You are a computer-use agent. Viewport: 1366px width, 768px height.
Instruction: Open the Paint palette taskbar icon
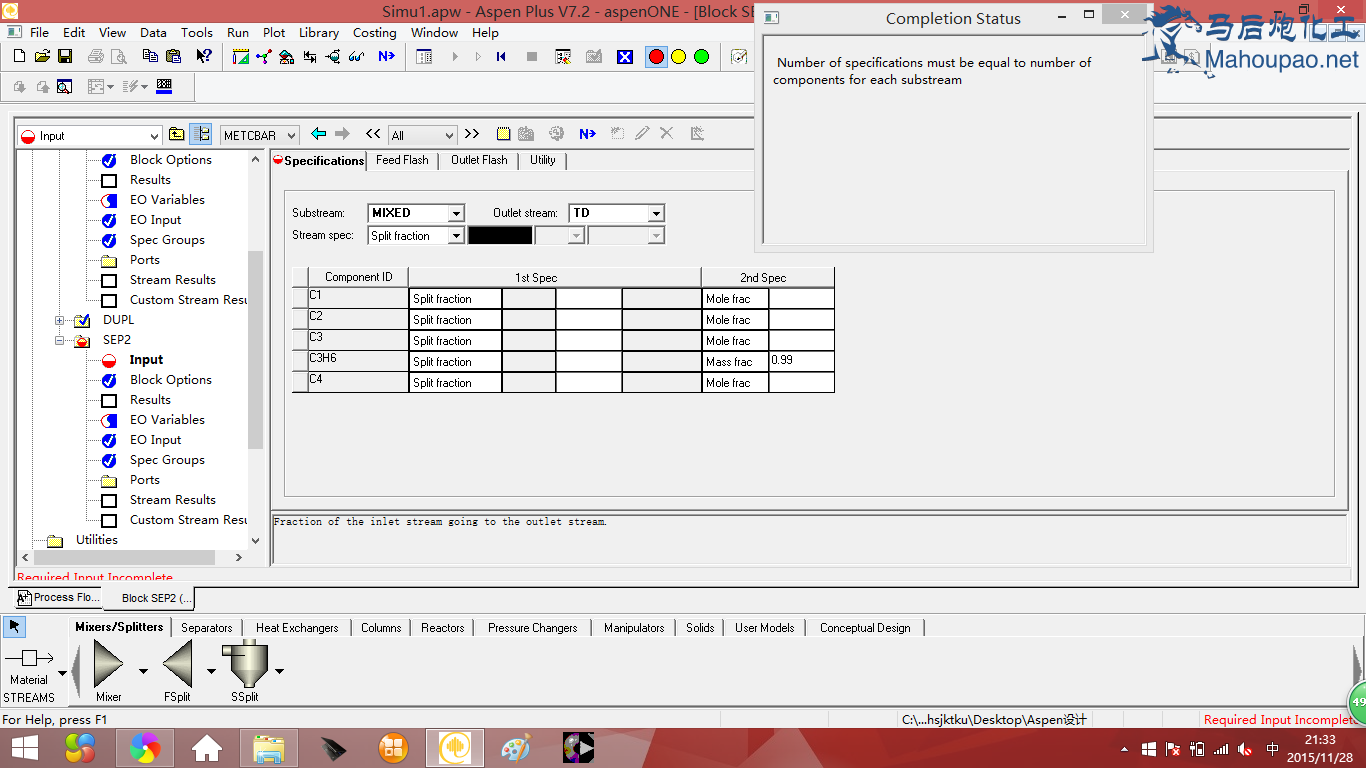coord(516,747)
